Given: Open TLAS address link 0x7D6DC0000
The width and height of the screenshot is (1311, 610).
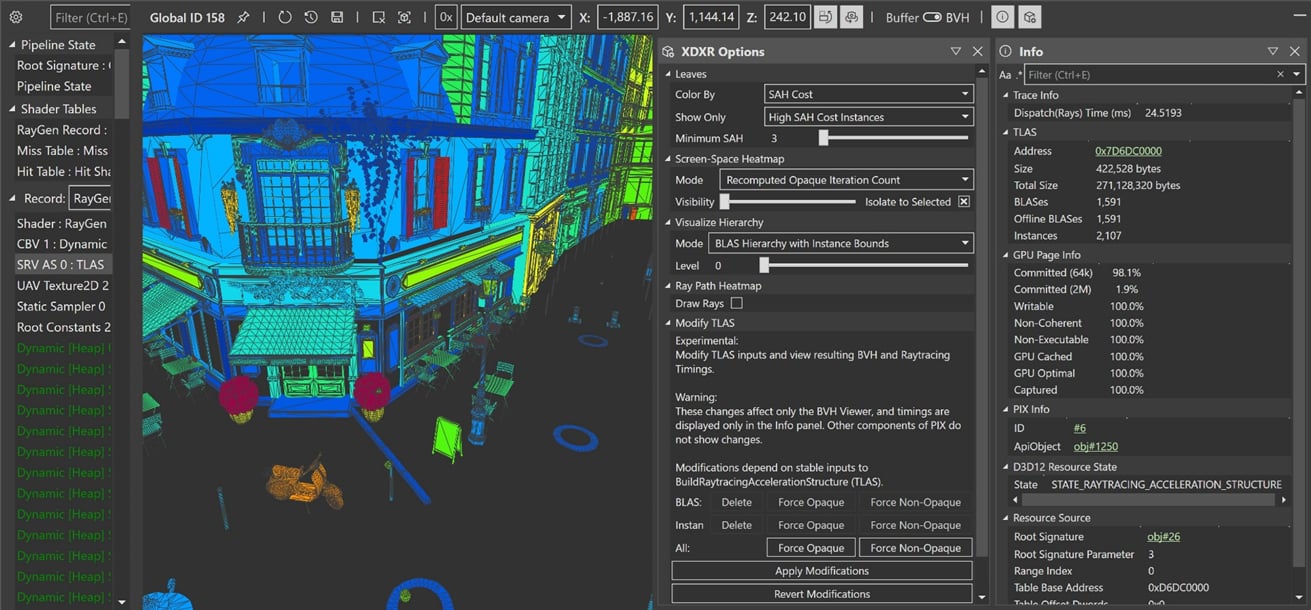Looking at the screenshot, I should point(1128,151).
